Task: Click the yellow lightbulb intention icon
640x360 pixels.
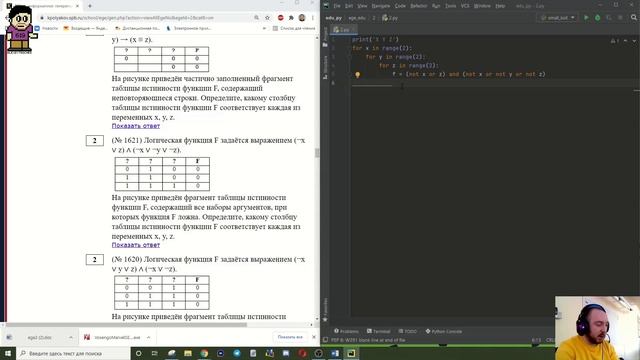Action: [358, 75]
